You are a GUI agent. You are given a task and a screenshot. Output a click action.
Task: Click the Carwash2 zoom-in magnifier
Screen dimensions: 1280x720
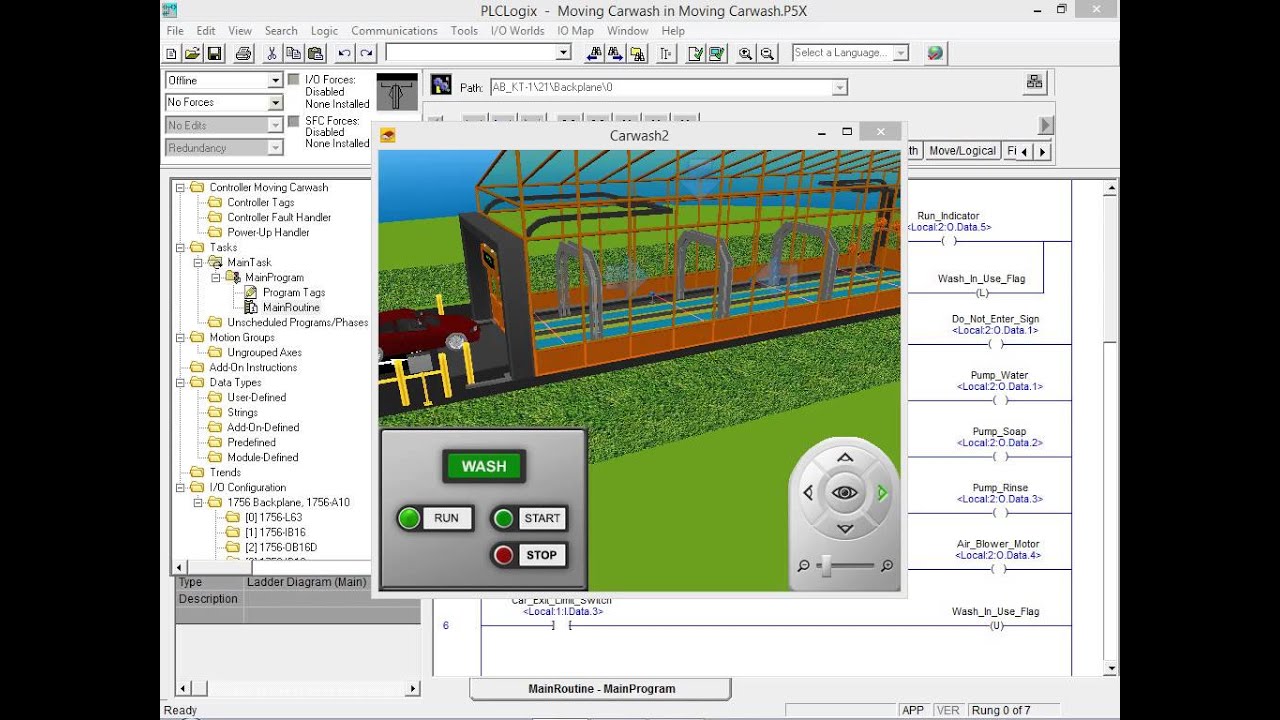coord(886,566)
